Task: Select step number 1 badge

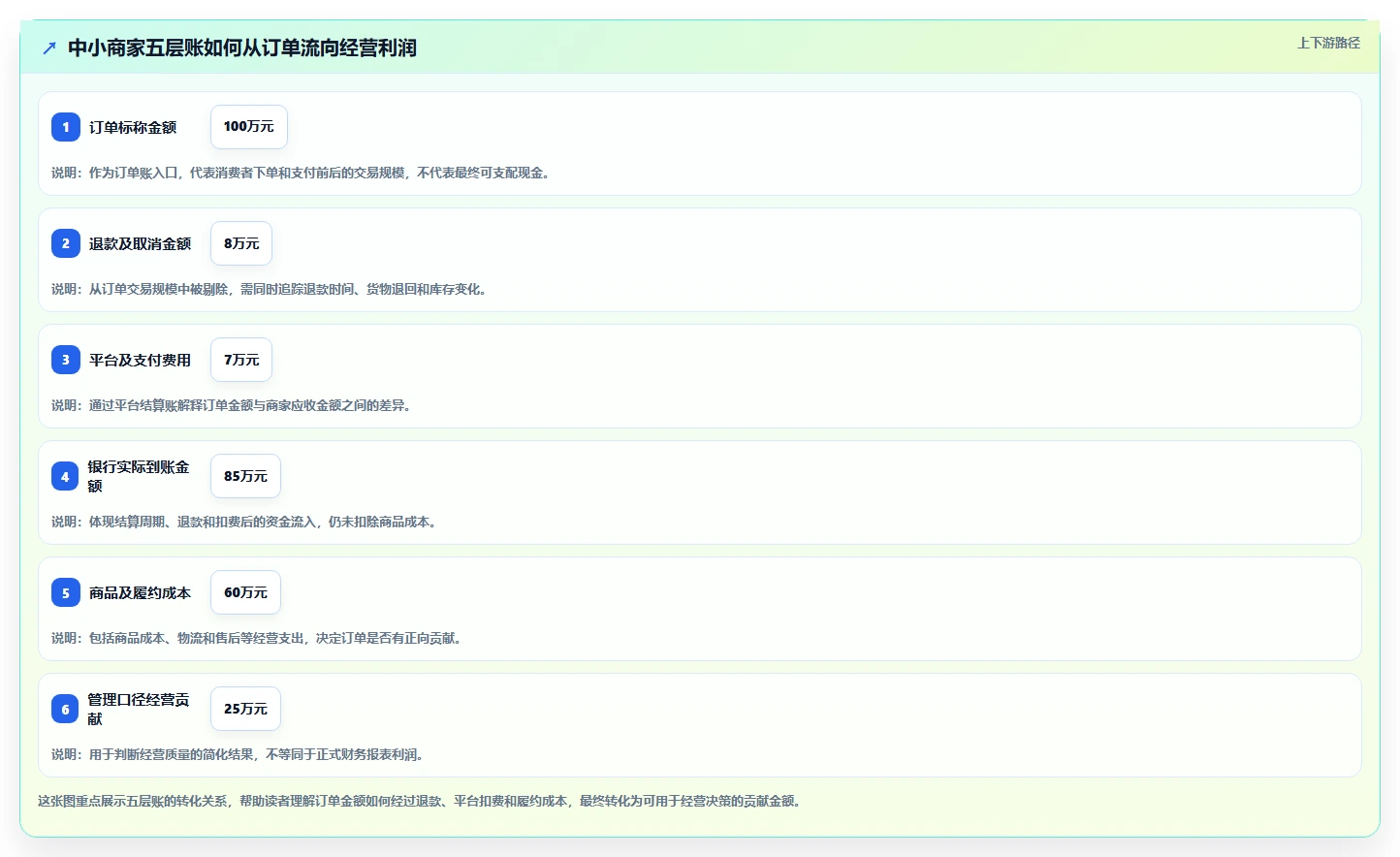Action: coord(66,127)
